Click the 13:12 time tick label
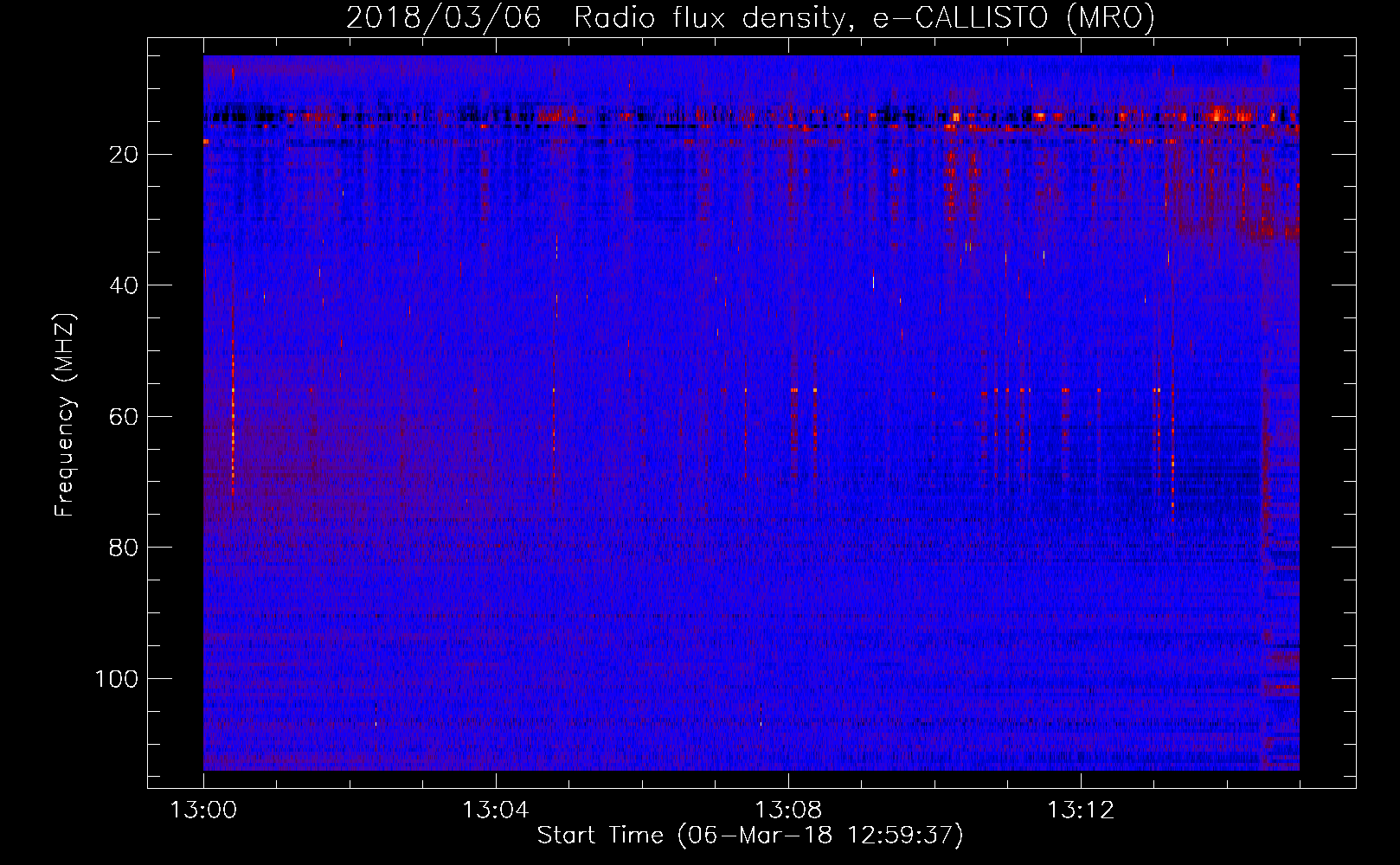Screen dimensions: 1400x865 (1081, 811)
